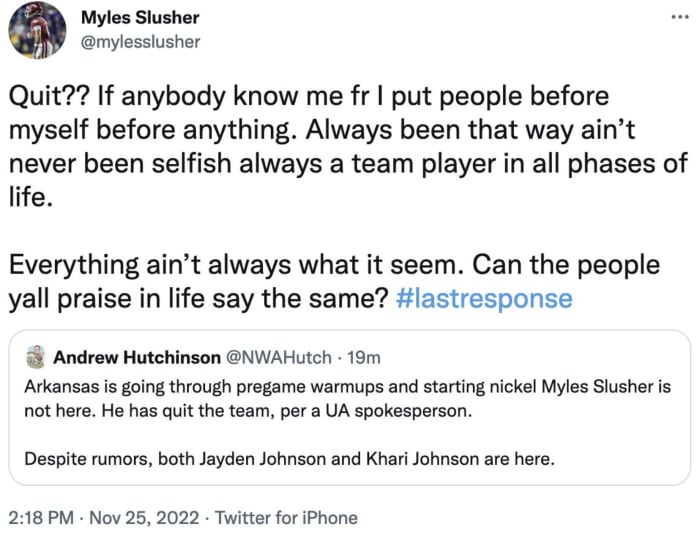Click the Andrew Hutchinson small avatar
This screenshot has width=700, height=535.
37,357
